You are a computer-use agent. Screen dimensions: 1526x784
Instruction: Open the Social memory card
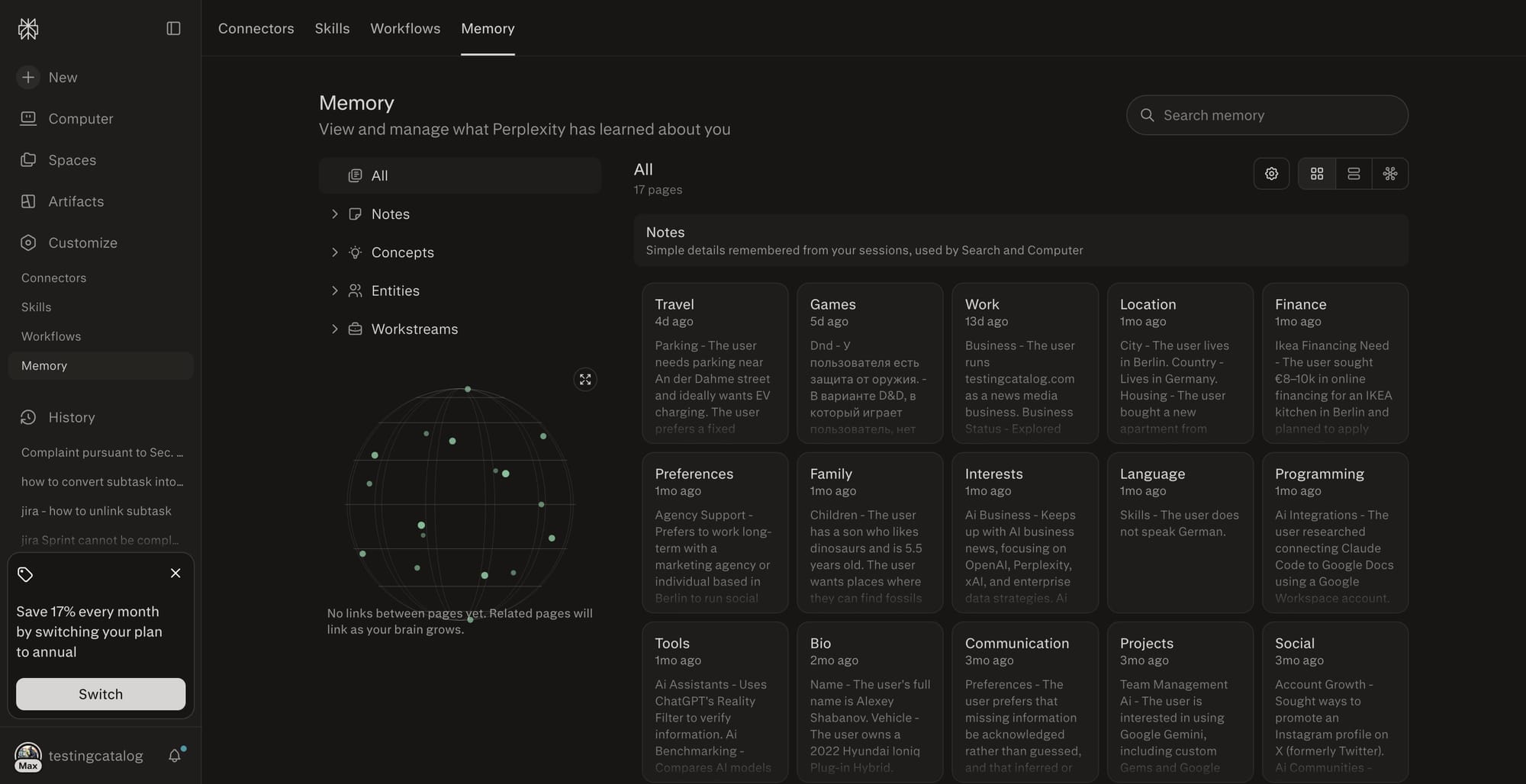pyautogui.click(x=1335, y=702)
